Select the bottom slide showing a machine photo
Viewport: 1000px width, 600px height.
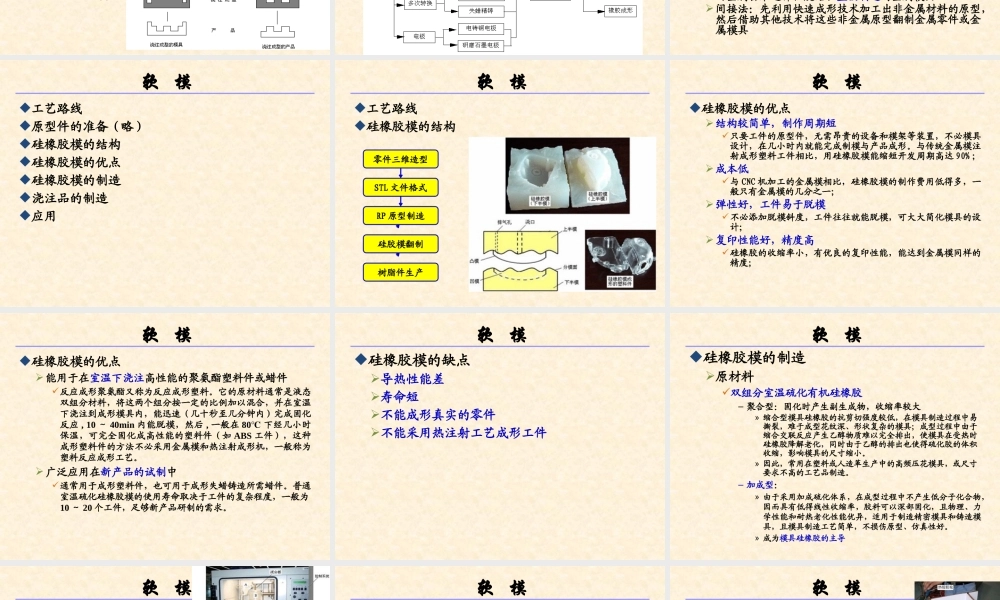click(165, 583)
